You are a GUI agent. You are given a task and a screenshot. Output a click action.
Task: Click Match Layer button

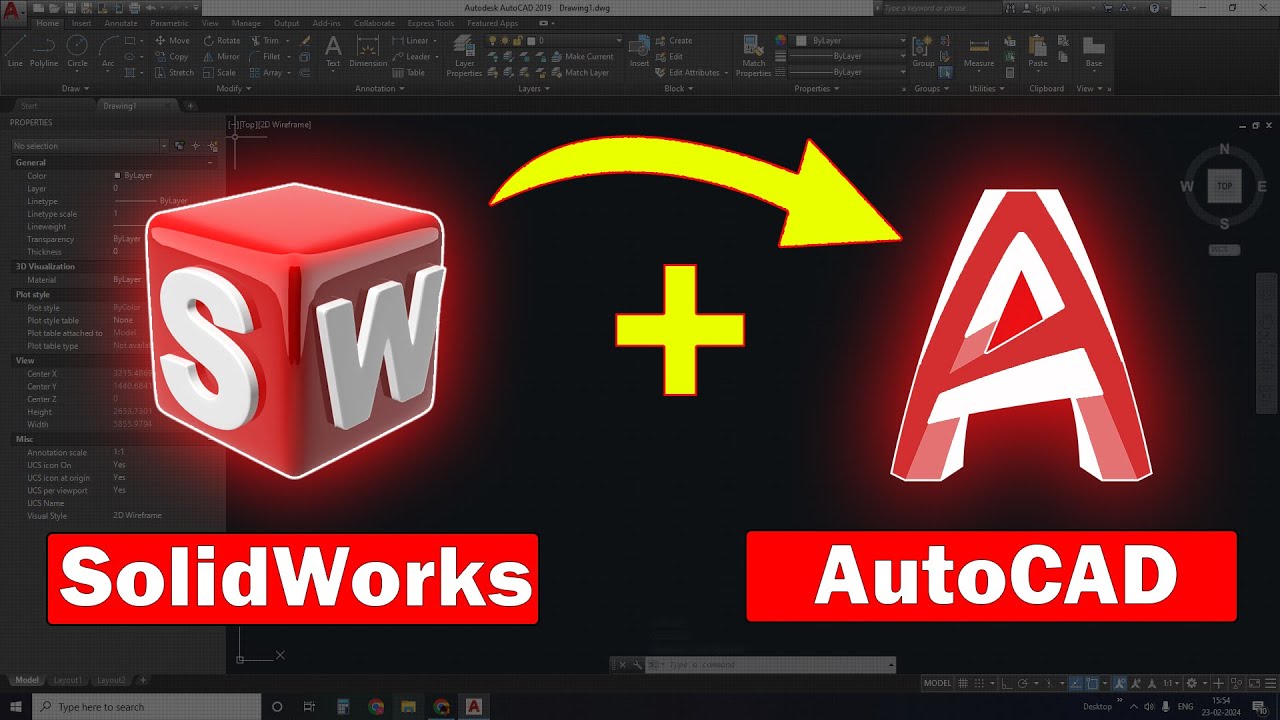click(580, 73)
